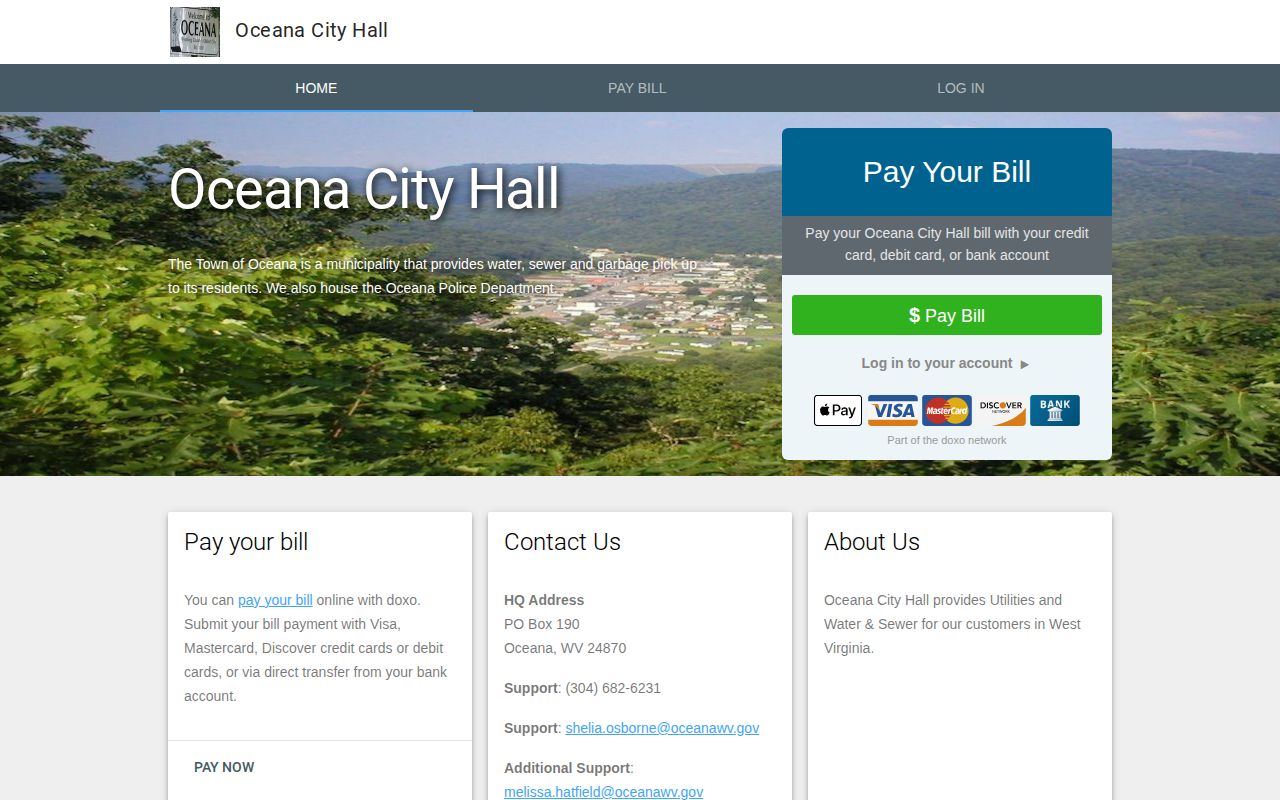
Task: Email shelia.osborne@oceanawv.gov support link
Action: pyautogui.click(x=662, y=728)
